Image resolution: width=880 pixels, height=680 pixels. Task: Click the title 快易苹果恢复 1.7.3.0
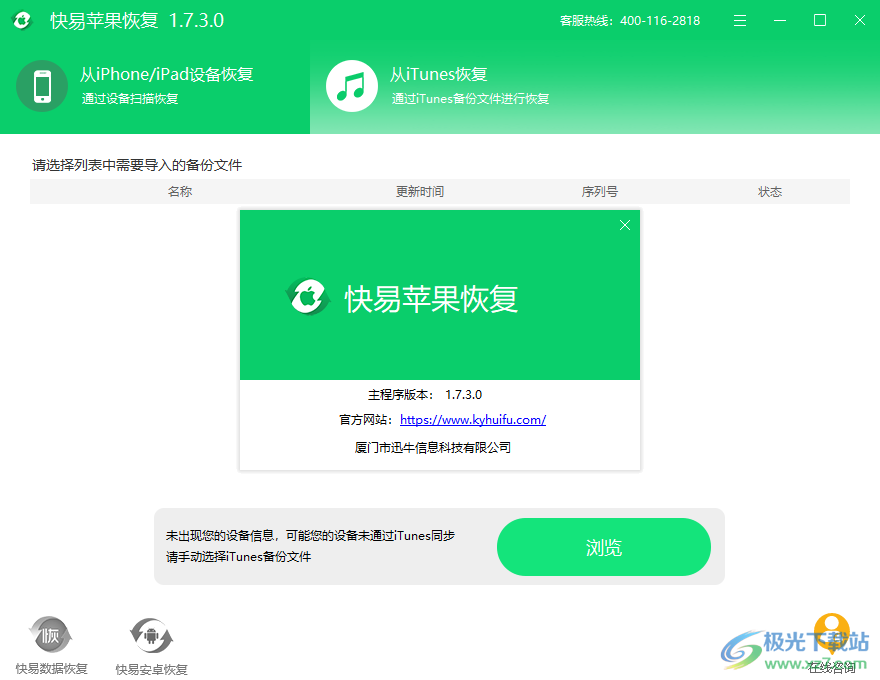tap(137, 20)
